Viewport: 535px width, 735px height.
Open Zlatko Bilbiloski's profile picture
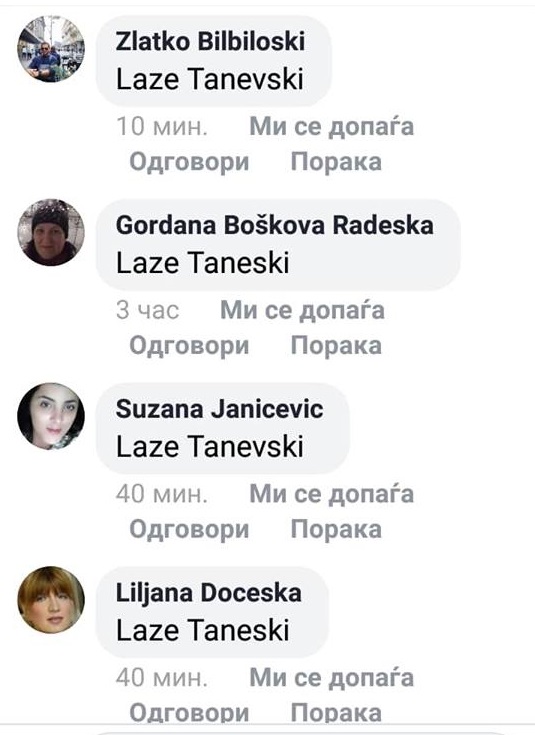click(51, 49)
